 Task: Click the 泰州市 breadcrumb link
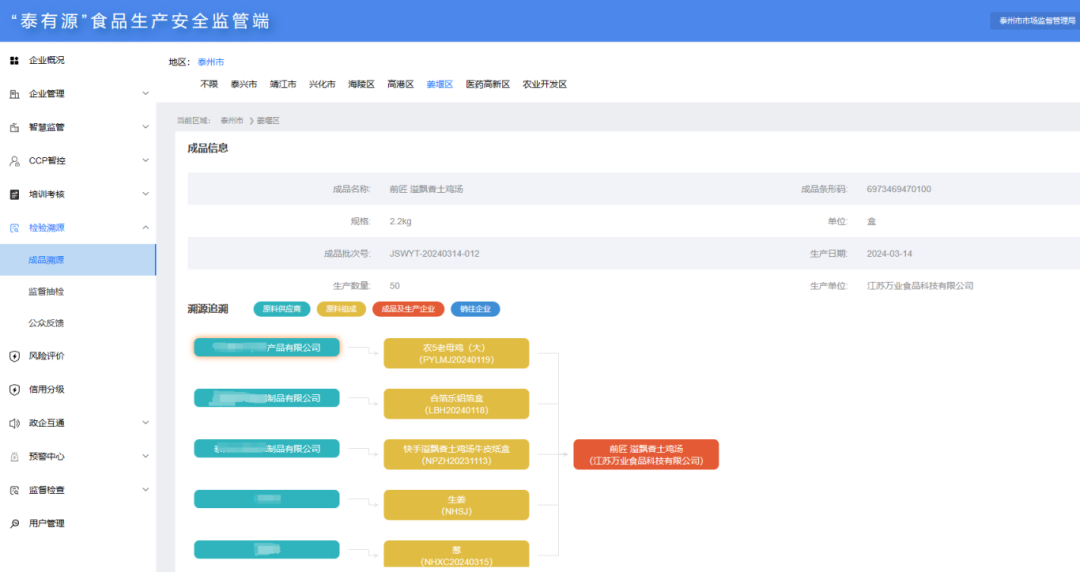[x=231, y=120]
